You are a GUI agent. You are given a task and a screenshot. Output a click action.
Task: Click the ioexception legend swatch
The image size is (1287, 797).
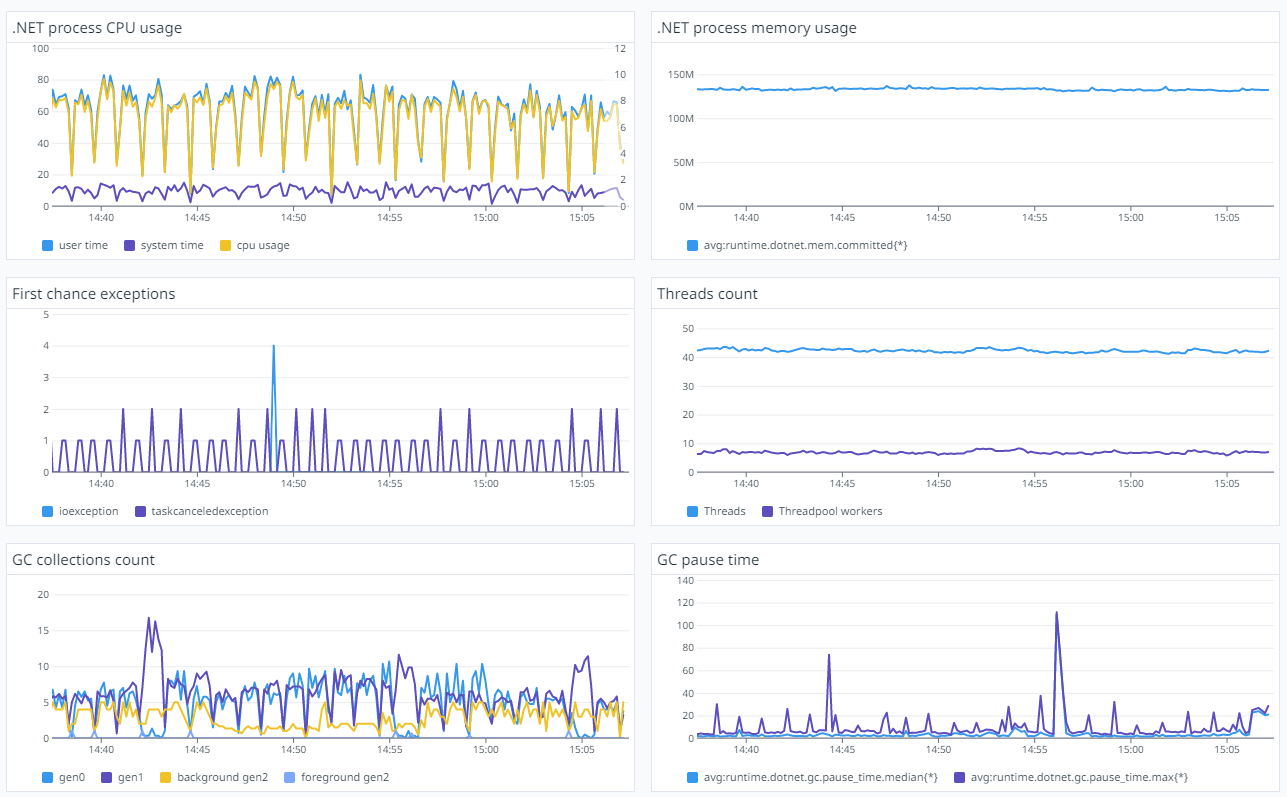[x=47, y=511]
